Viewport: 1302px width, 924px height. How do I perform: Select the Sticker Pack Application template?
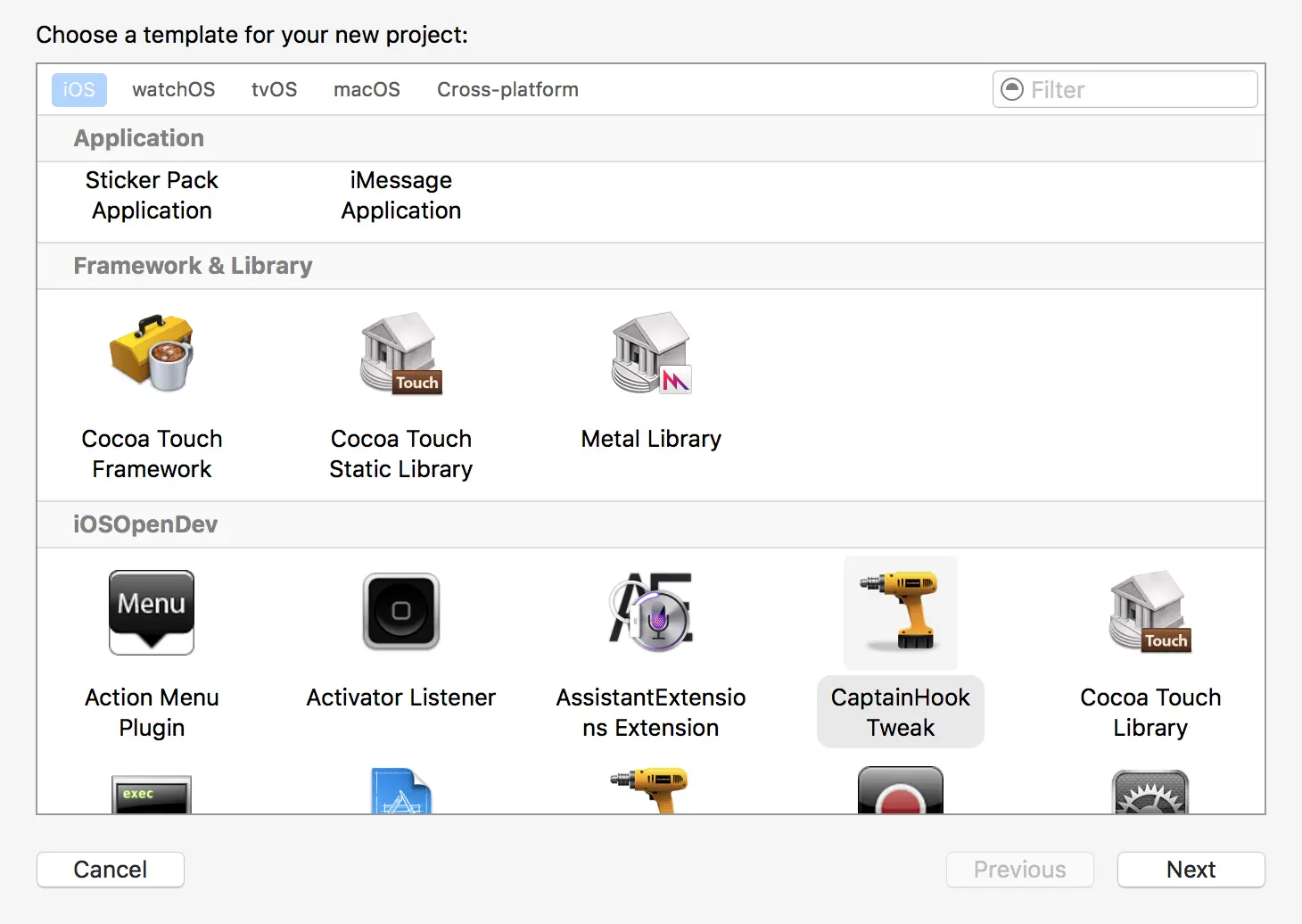(x=151, y=194)
